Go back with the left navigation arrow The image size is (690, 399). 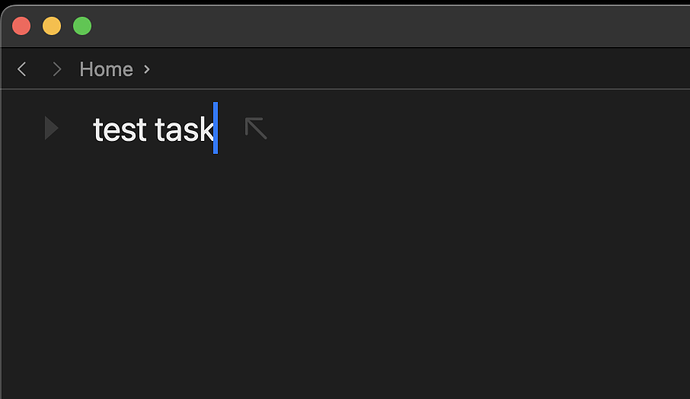tap(22, 69)
